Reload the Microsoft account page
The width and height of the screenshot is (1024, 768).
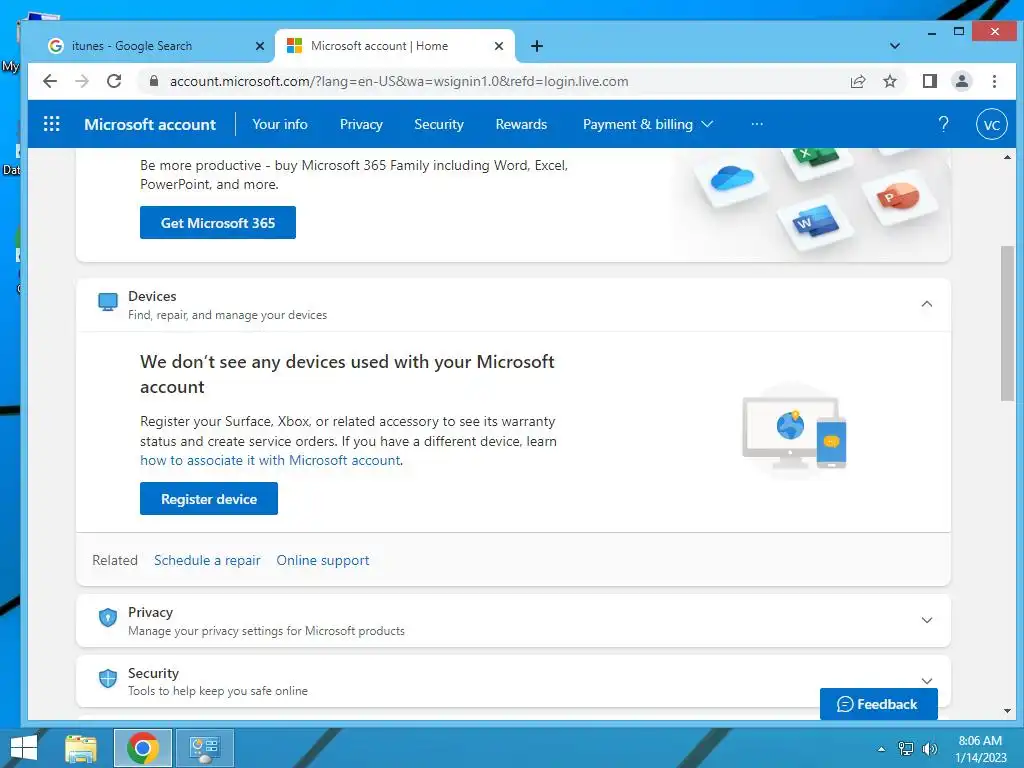[114, 81]
